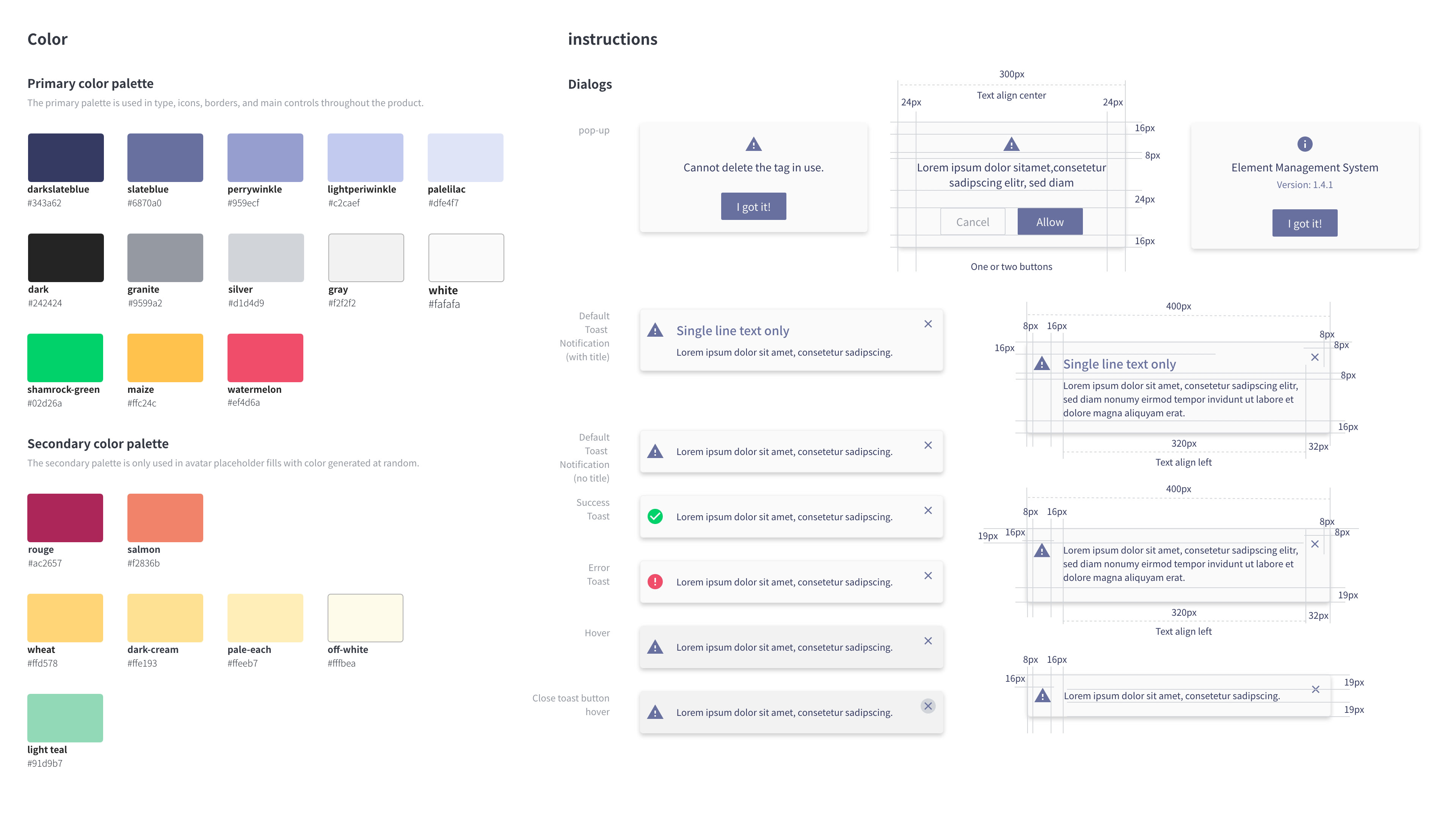This screenshot has width=1456, height=819.
Task: Select the palelilac swatch
Action: pyautogui.click(x=465, y=158)
